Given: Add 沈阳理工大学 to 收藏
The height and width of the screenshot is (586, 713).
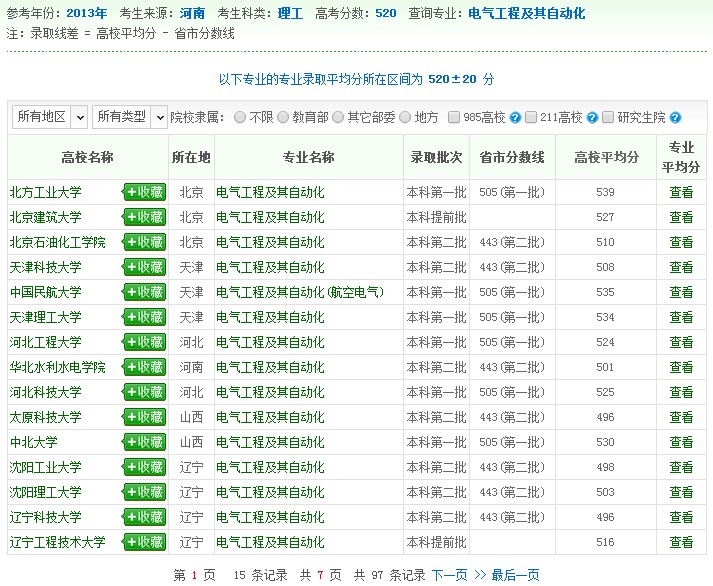Looking at the screenshot, I should 144,492.
